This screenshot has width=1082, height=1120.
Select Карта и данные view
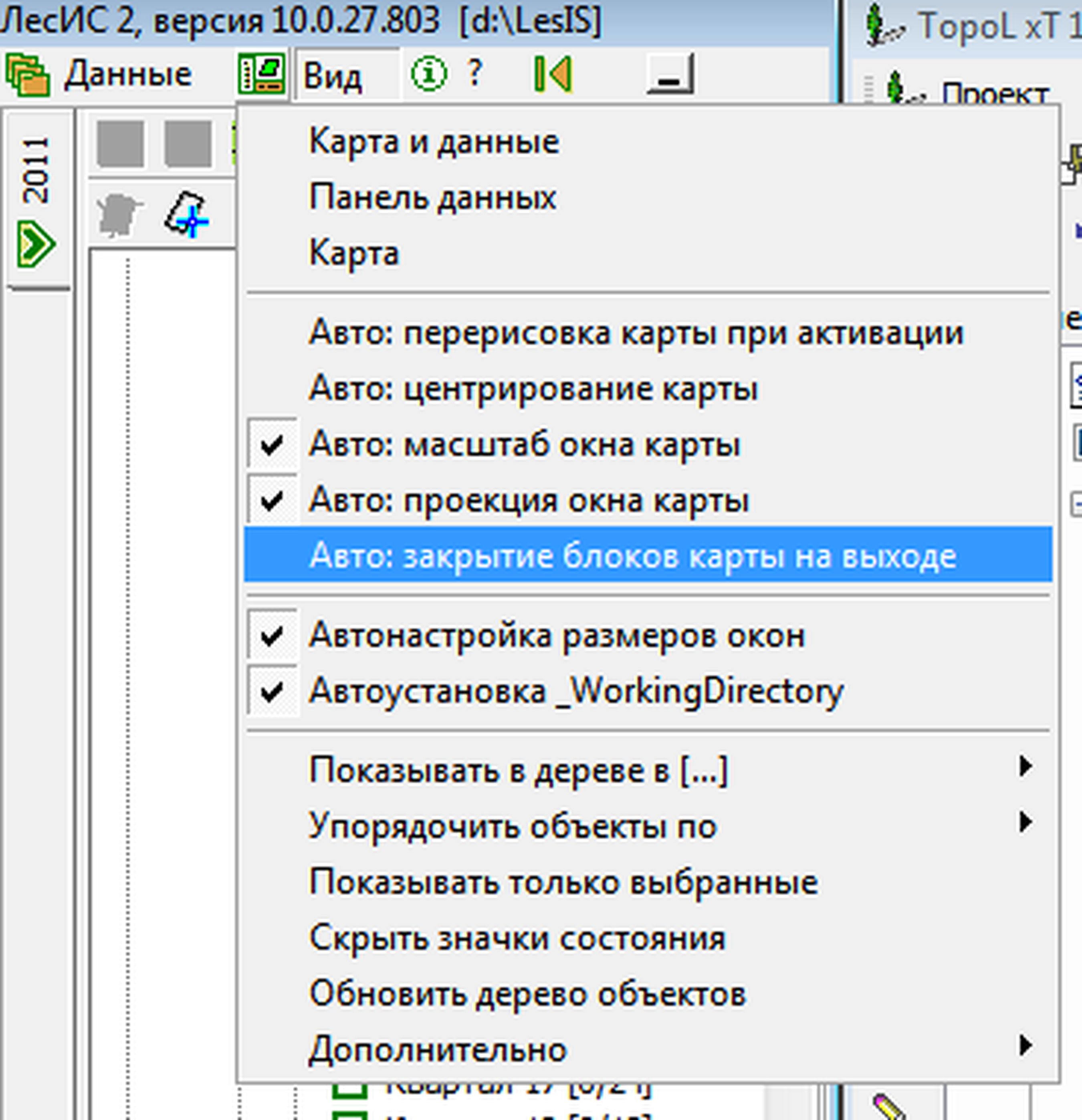648,142
